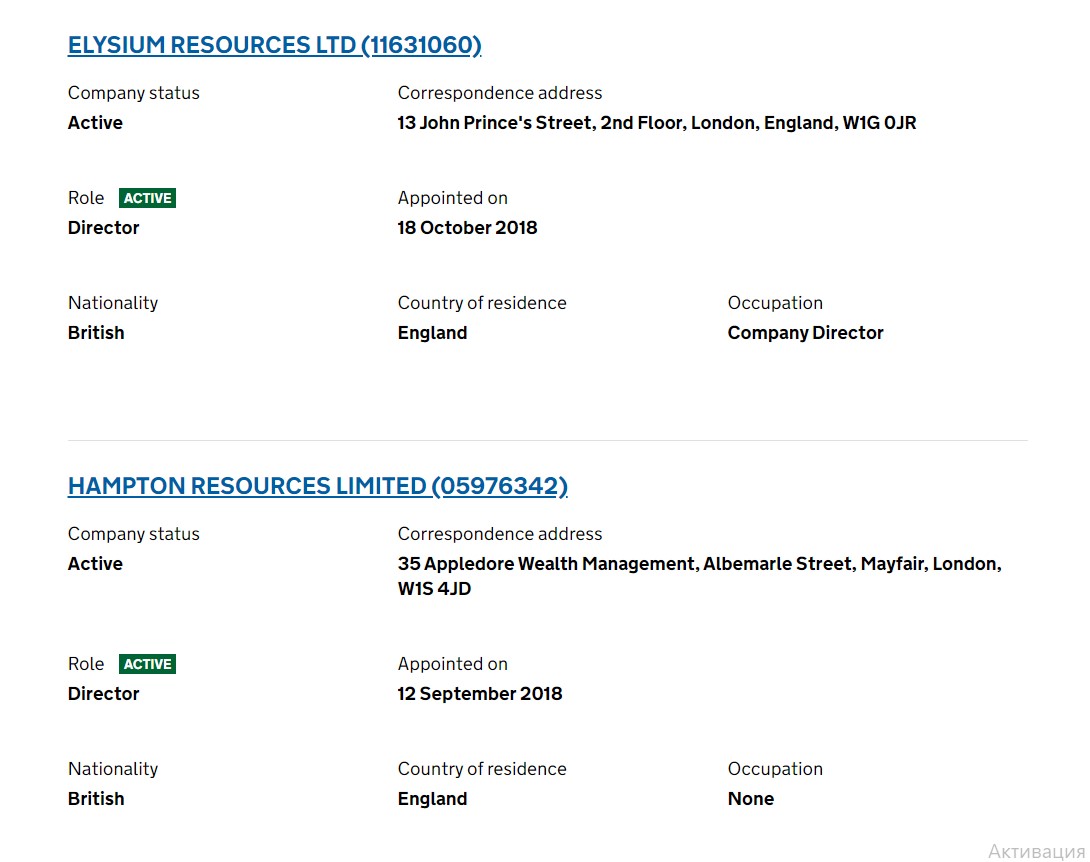Screen dimensions: 1090x862
Task: Click the ACTIVE badge under Hampton Resources
Action: [147, 664]
